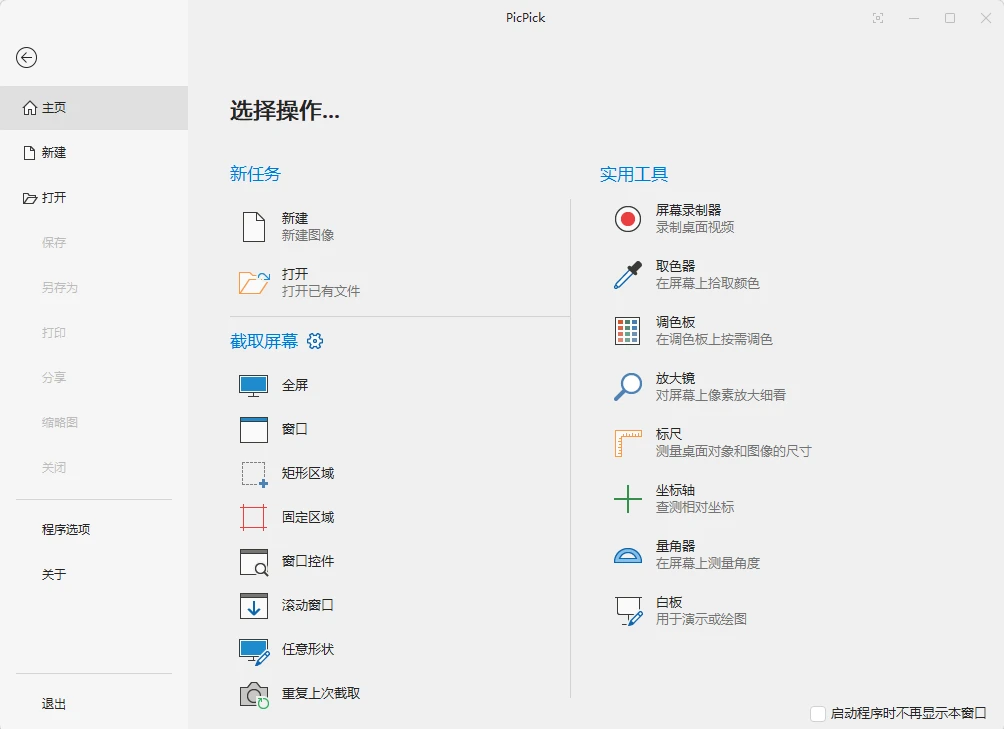Click the 新建 page icon in sidebar
Viewport: 1004px width, 729px height.
(29, 153)
